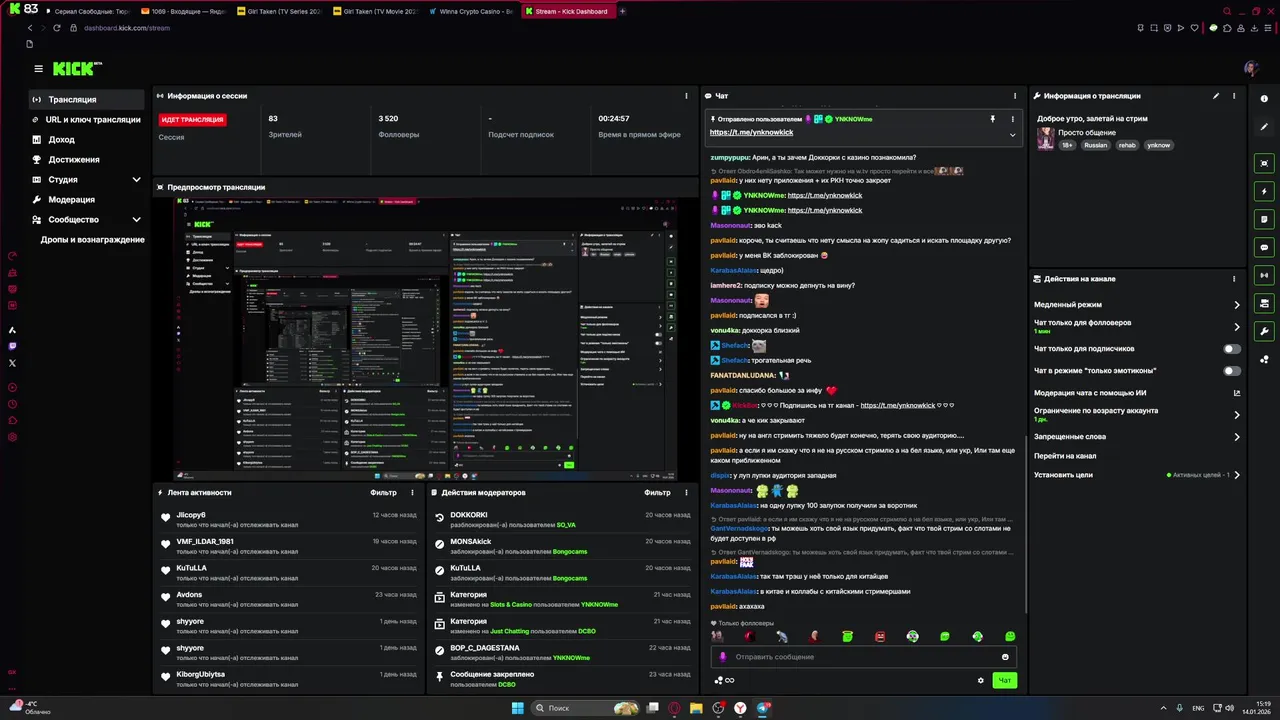Open three-dot menu of Действия на канале
The image size is (1280, 720).
[x=1234, y=279]
